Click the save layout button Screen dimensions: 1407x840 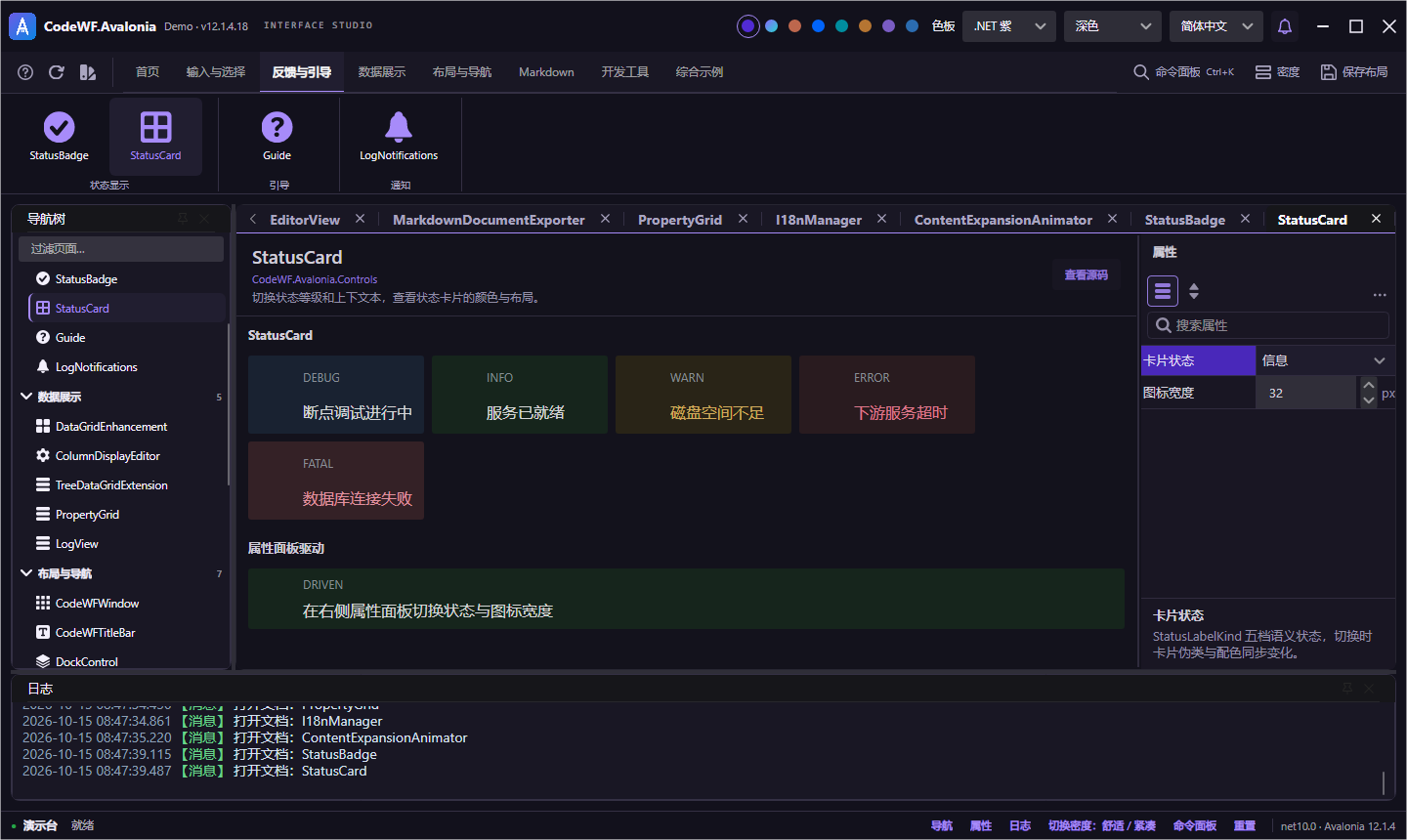(x=1354, y=72)
